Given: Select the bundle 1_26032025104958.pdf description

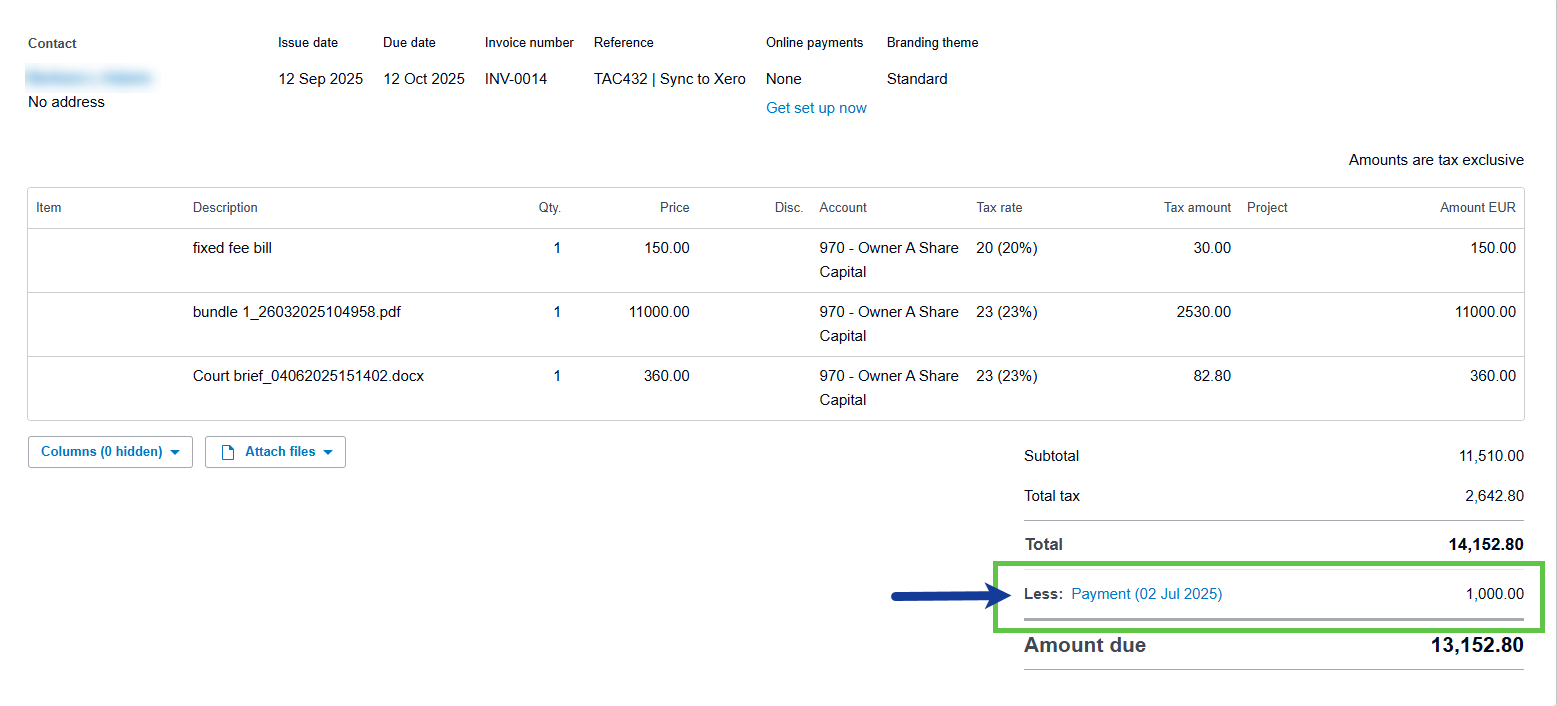Looking at the screenshot, I should click(x=297, y=312).
